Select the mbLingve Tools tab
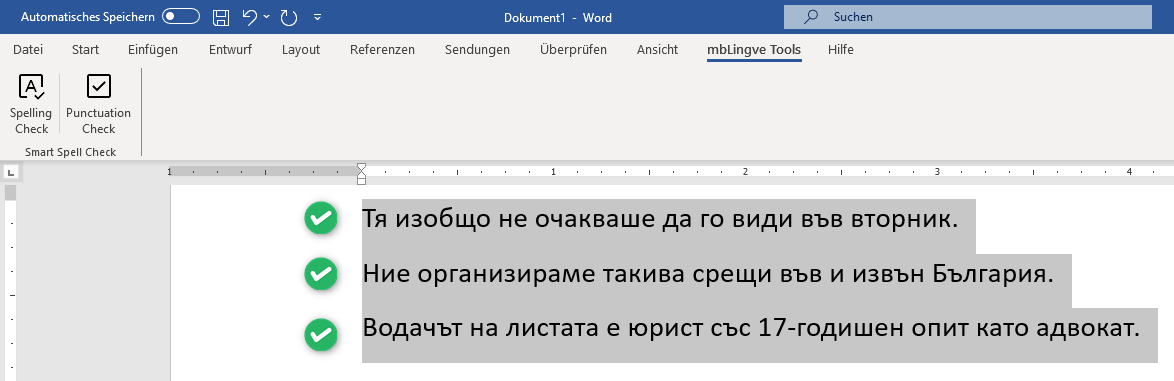1174x381 pixels. (754, 50)
